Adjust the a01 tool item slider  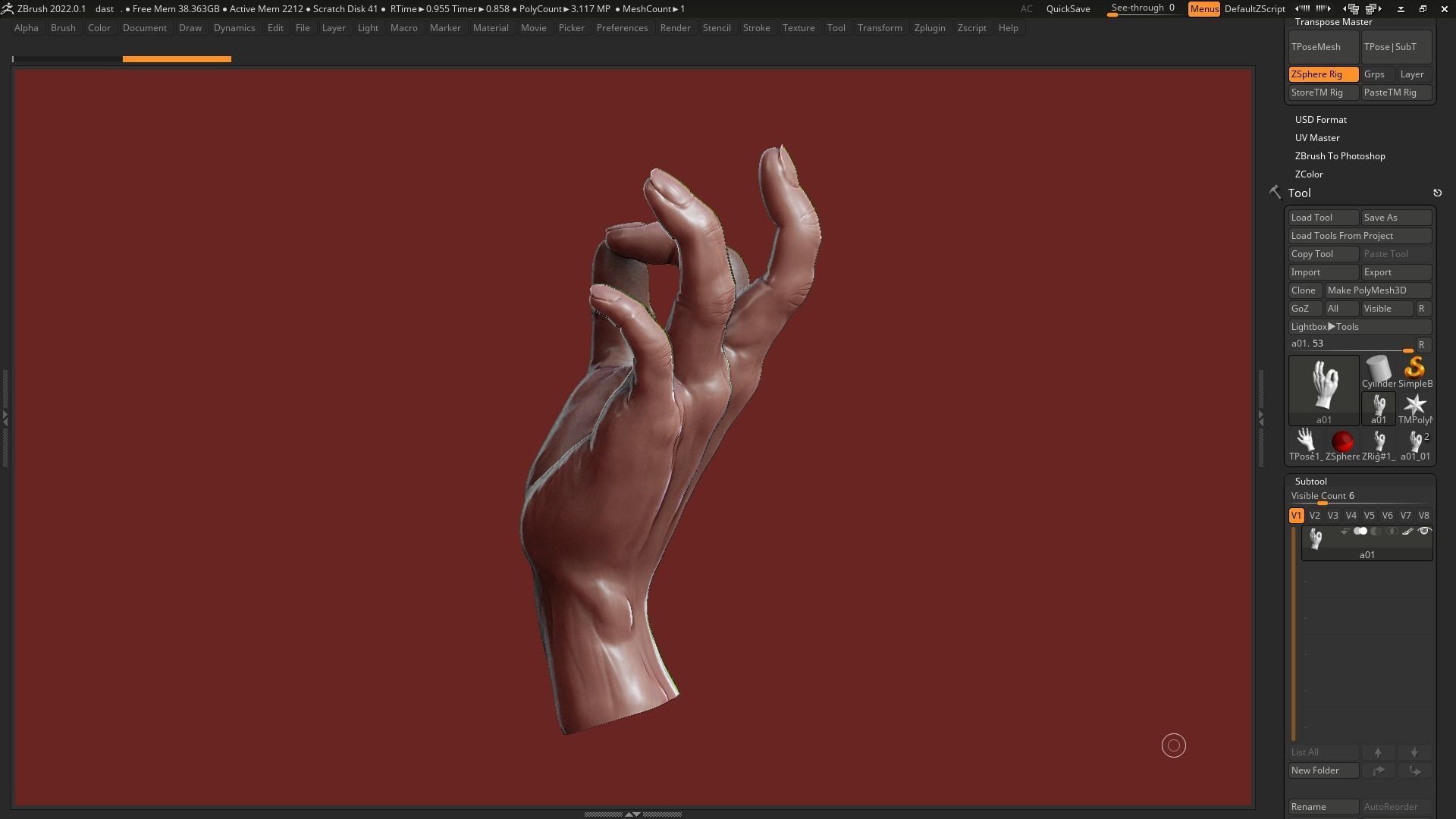pyautogui.click(x=1351, y=344)
